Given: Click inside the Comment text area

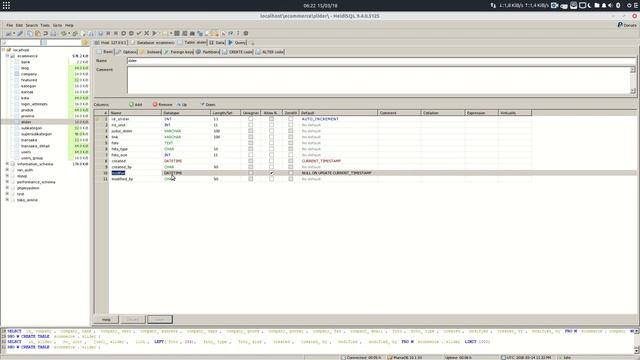Looking at the screenshot, I should tap(379, 80).
